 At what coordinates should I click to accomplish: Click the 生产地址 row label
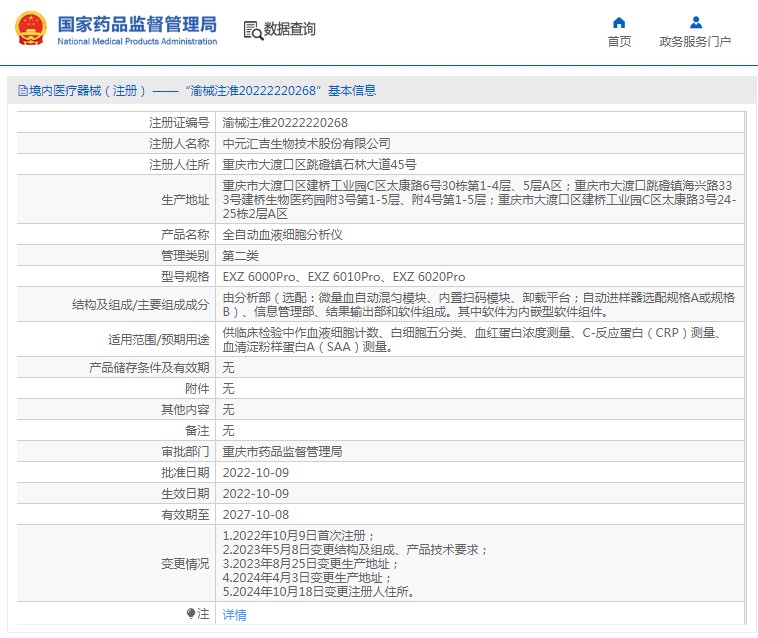click(x=185, y=200)
